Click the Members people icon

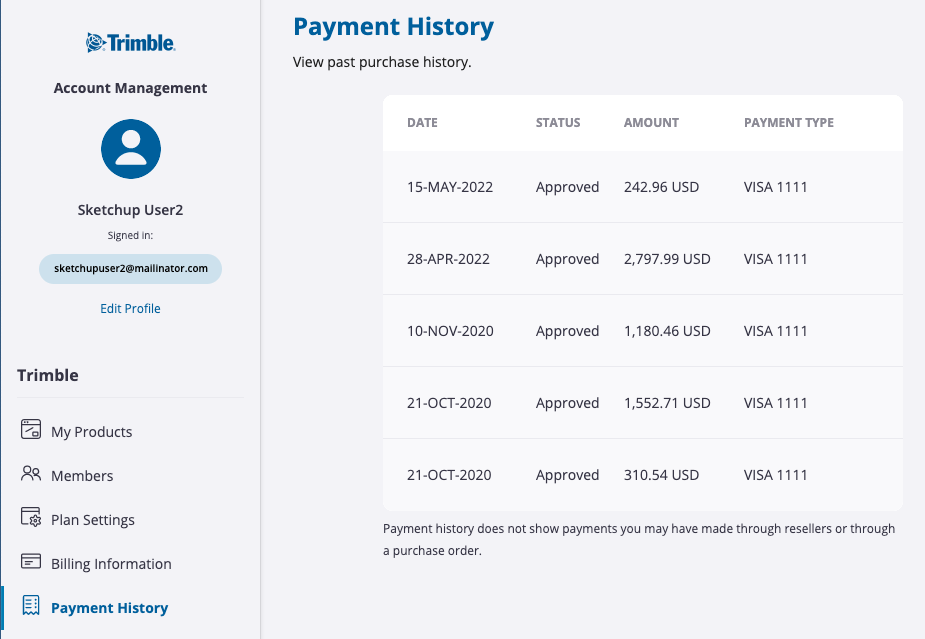pyautogui.click(x=31, y=473)
